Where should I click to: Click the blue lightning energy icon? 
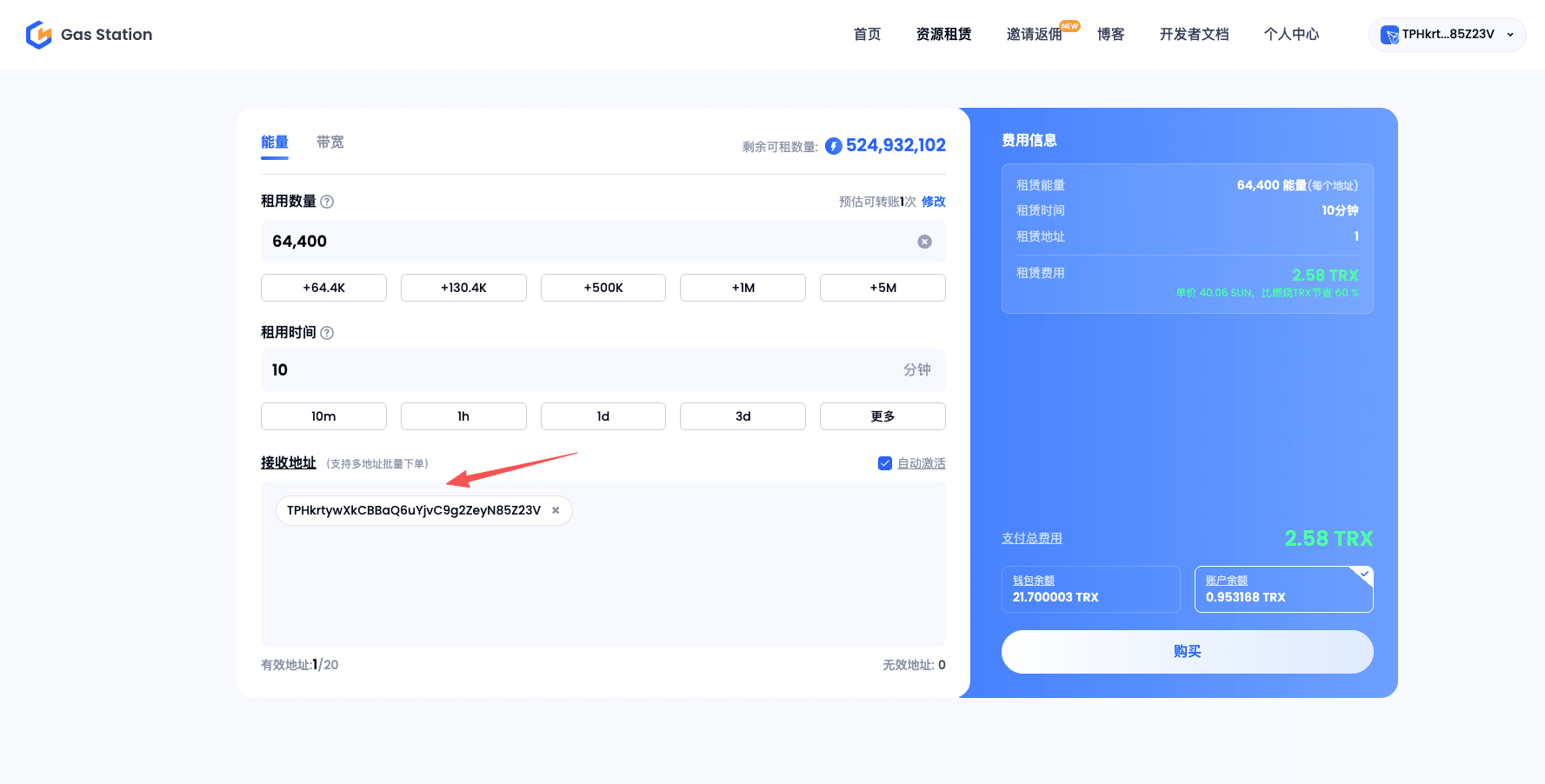833,146
